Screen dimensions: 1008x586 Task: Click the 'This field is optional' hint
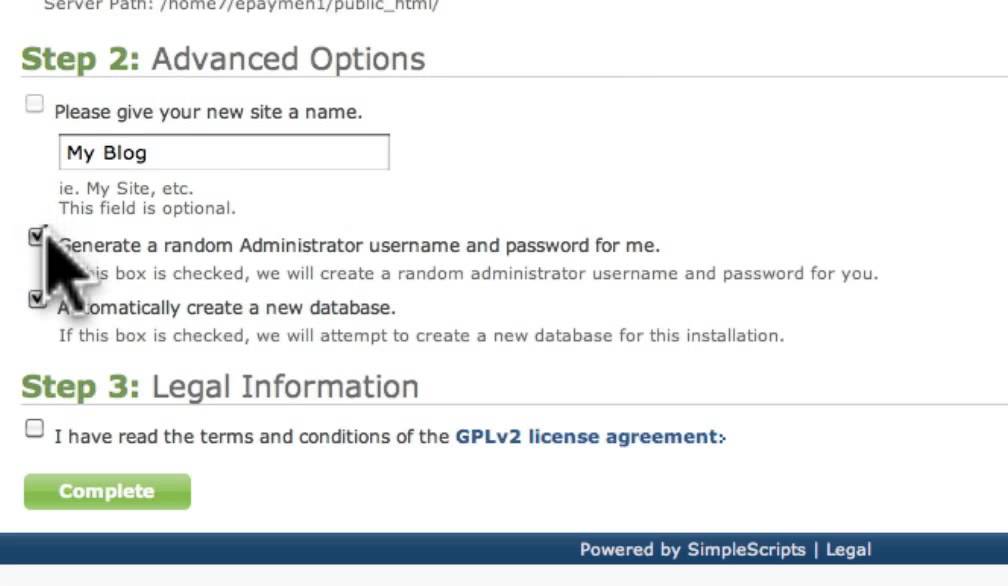(147, 209)
